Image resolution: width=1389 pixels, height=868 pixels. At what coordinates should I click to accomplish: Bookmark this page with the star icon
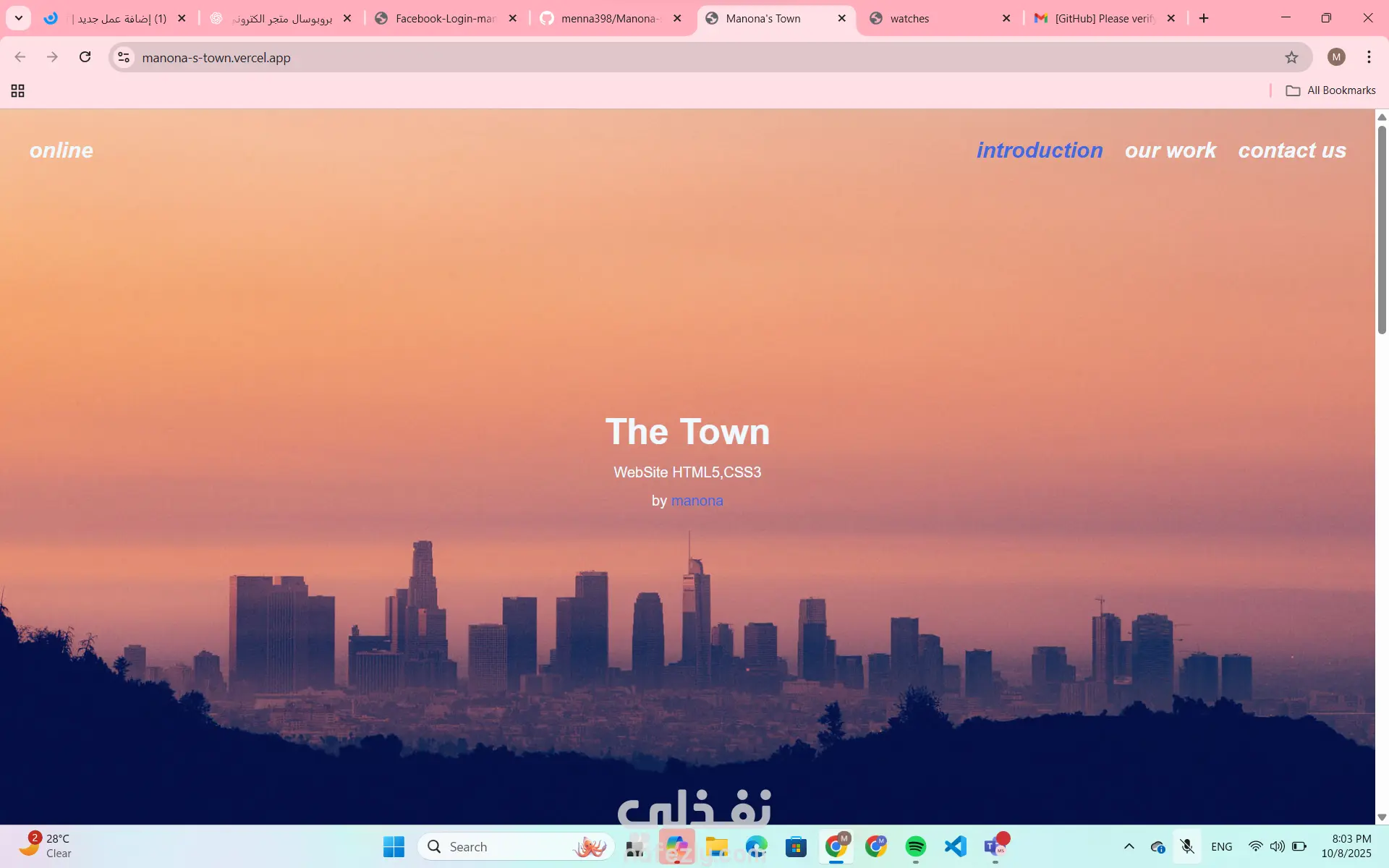(x=1291, y=57)
